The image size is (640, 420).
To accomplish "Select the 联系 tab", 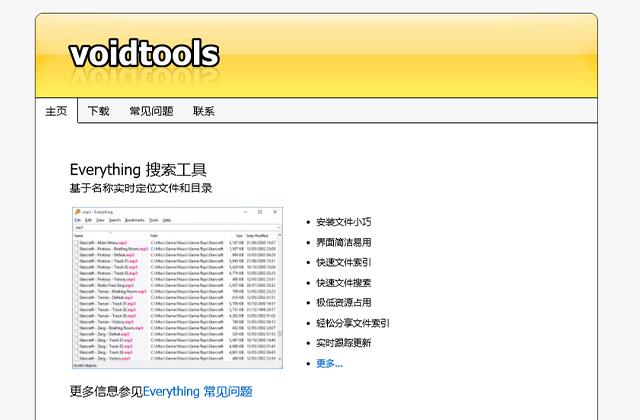I will pos(204,111).
